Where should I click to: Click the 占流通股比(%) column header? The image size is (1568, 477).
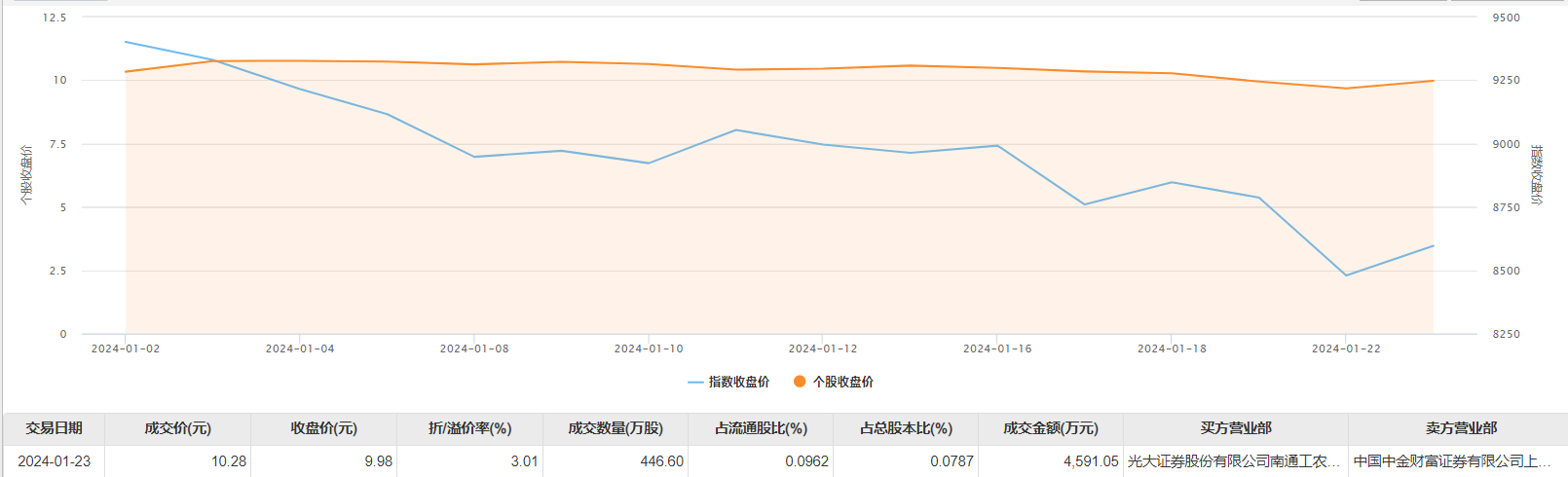pos(761,428)
